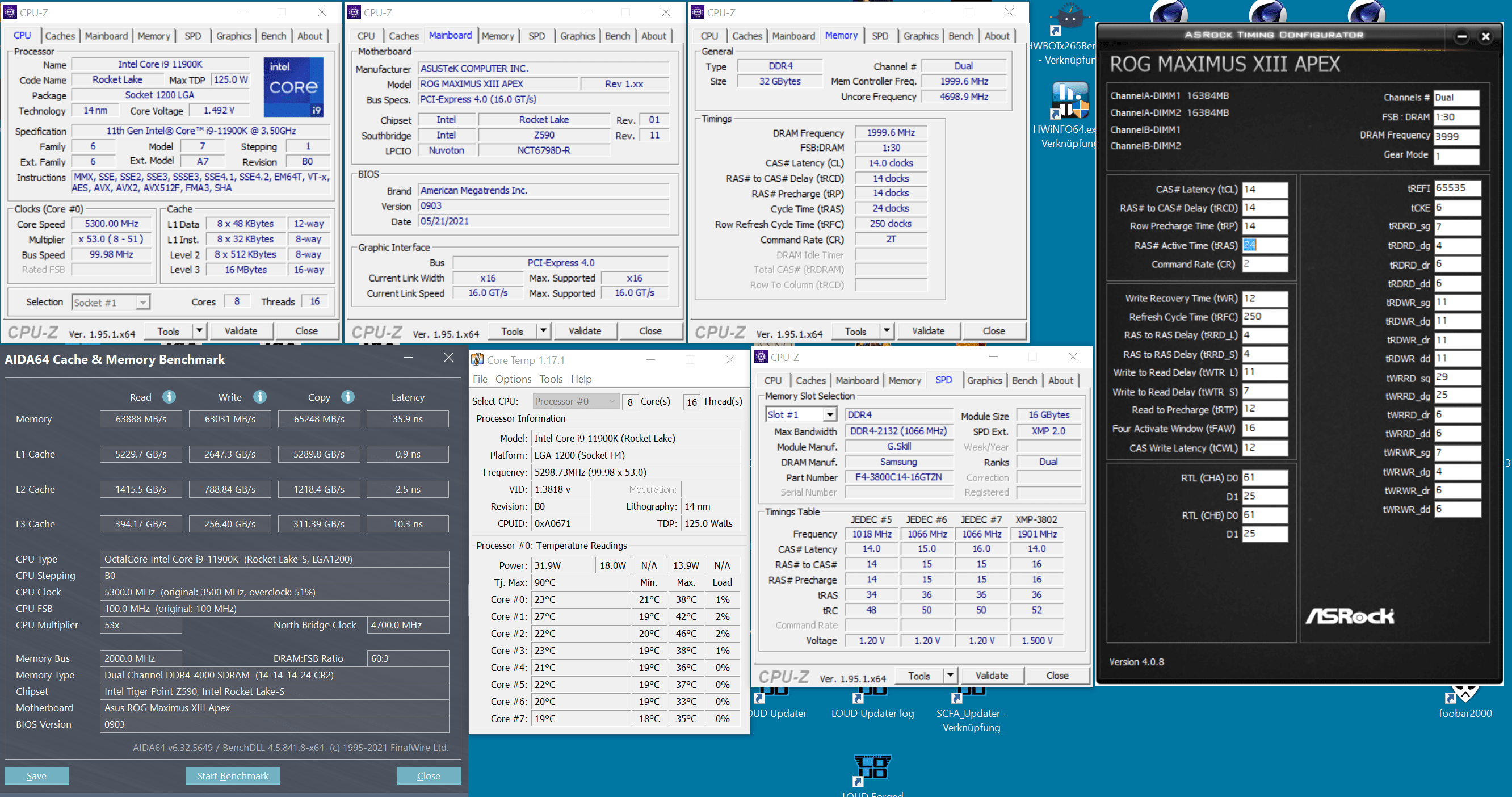Viewport: 1512px width, 797px height.
Task: Open About tab in CPU-Z SPD window
Action: pos(1061,380)
